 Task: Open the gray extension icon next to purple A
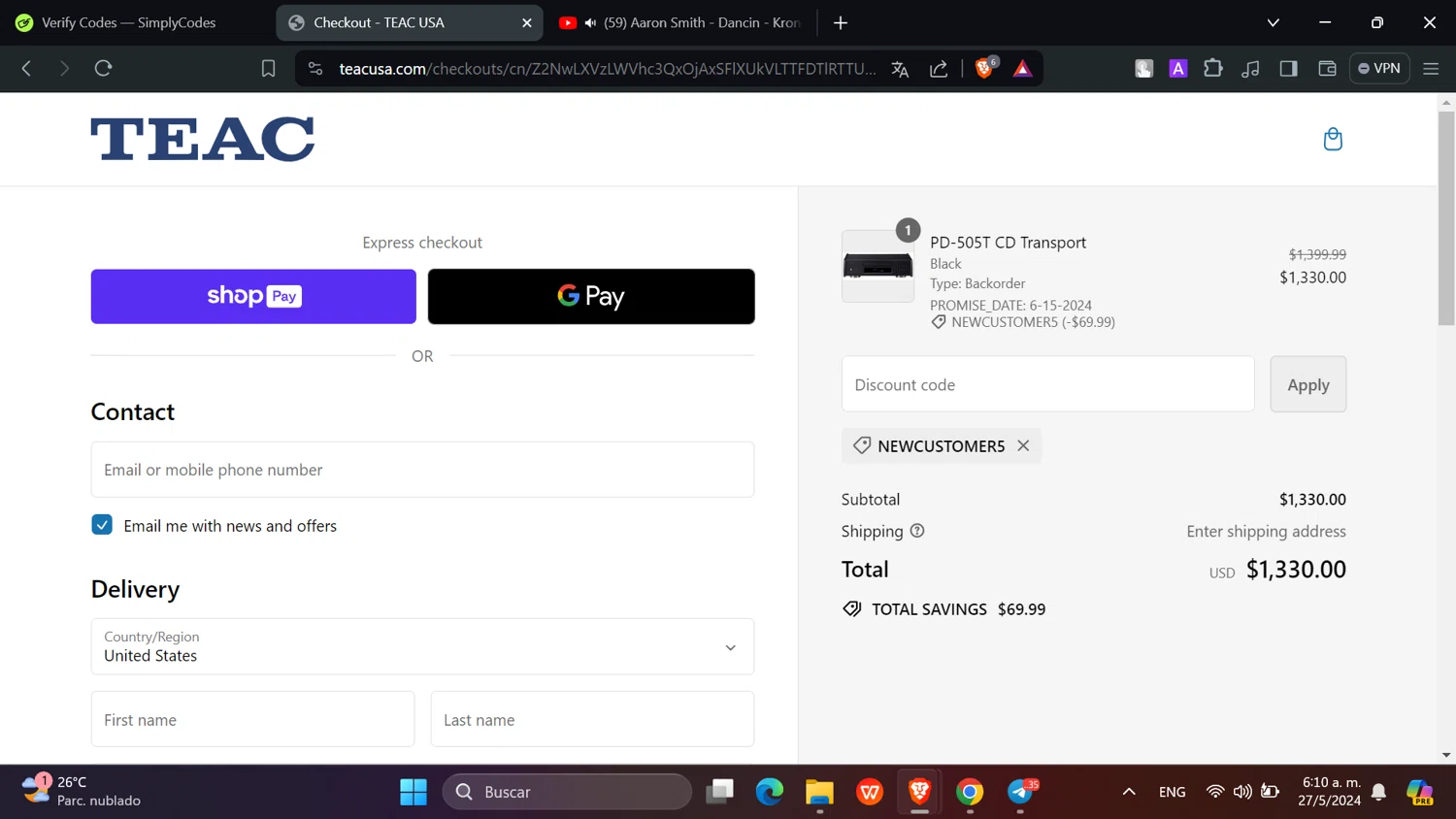click(x=1143, y=68)
